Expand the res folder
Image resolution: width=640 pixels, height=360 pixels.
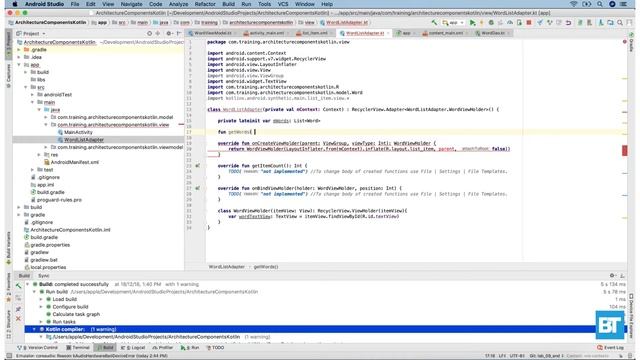[x=39, y=155]
